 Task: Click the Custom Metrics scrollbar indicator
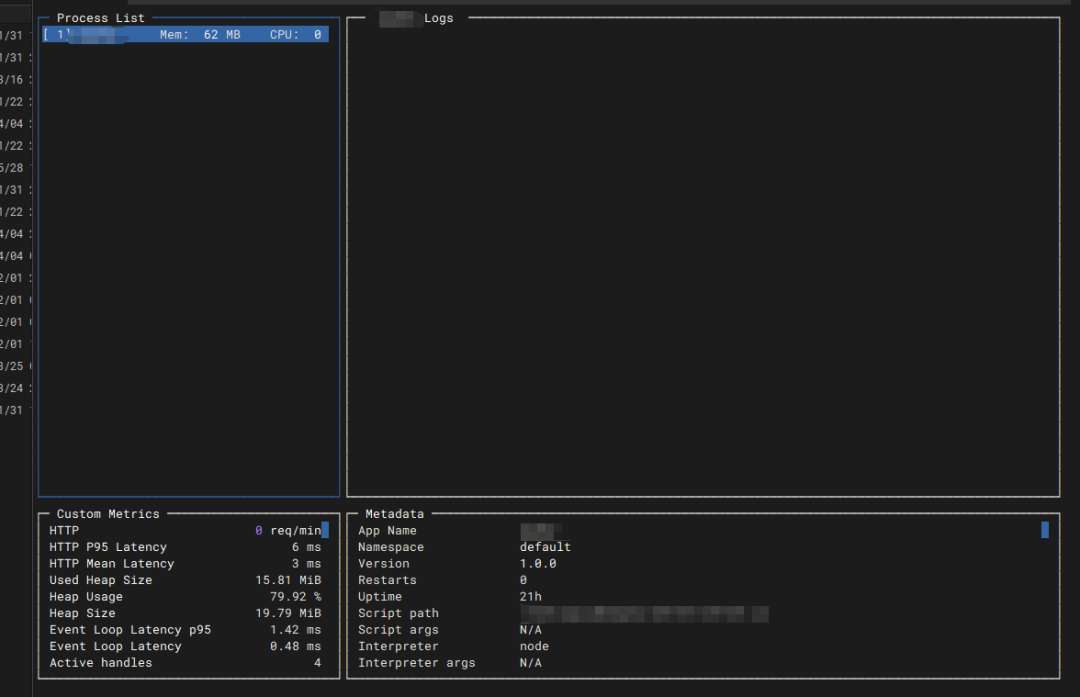tap(325, 530)
